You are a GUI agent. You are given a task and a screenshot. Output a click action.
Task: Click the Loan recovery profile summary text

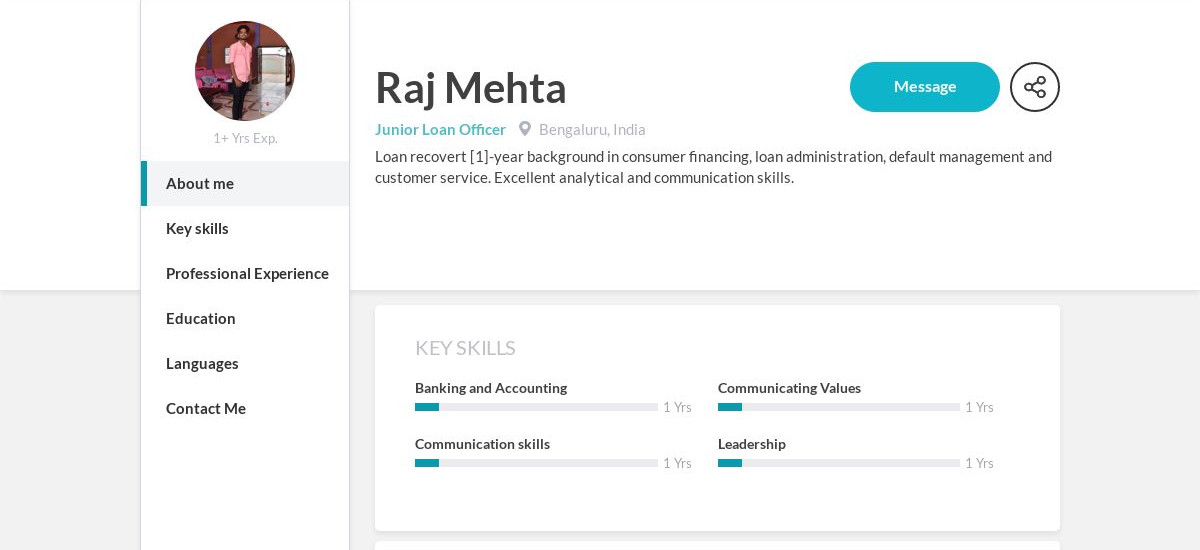click(714, 167)
